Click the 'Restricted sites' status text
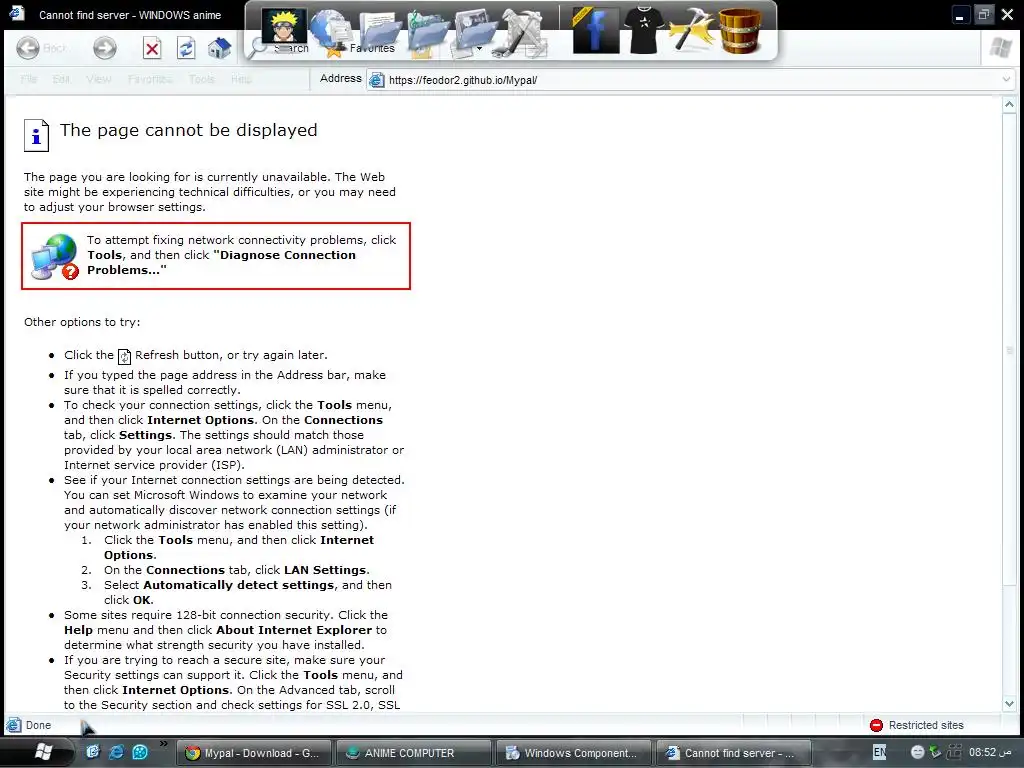The image size is (1024, 768). 926,725
